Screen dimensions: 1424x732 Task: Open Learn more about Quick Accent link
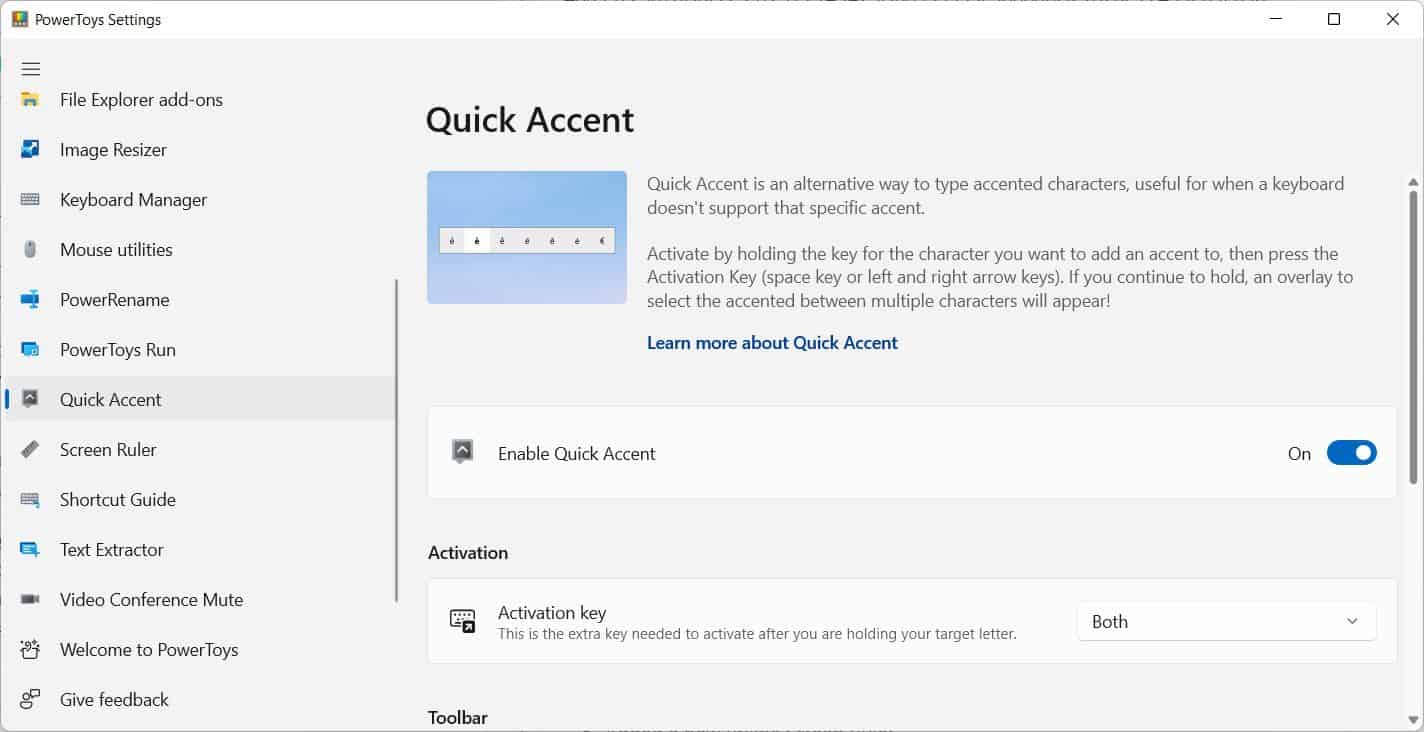pyautogui.click(x=772, y=343)
